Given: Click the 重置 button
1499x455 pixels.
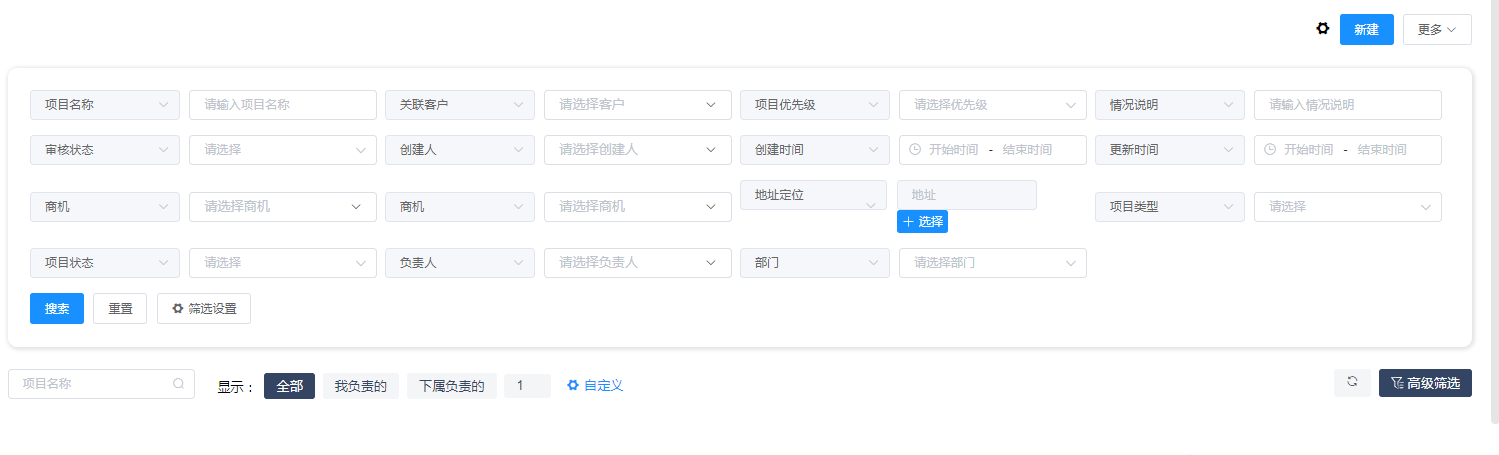Looking at the screenshot, I should pos(120,309).
